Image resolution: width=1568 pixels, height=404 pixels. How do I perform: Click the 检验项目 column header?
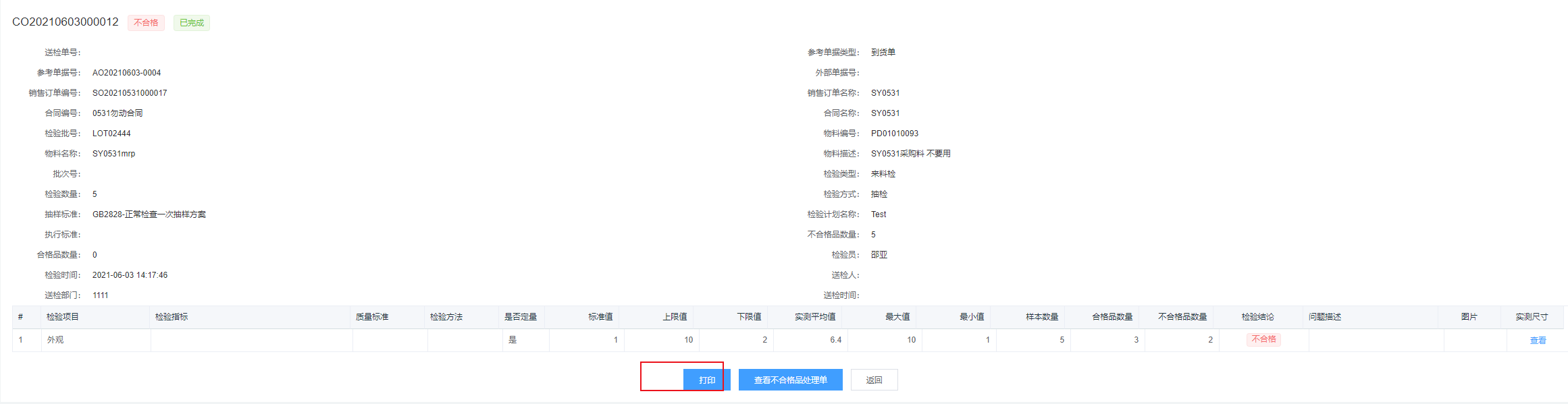pos(63,317)
